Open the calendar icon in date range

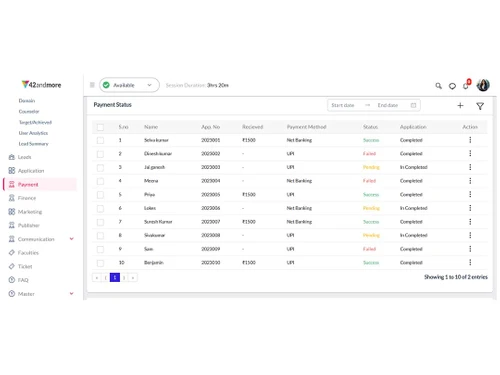tap(413, 105)
